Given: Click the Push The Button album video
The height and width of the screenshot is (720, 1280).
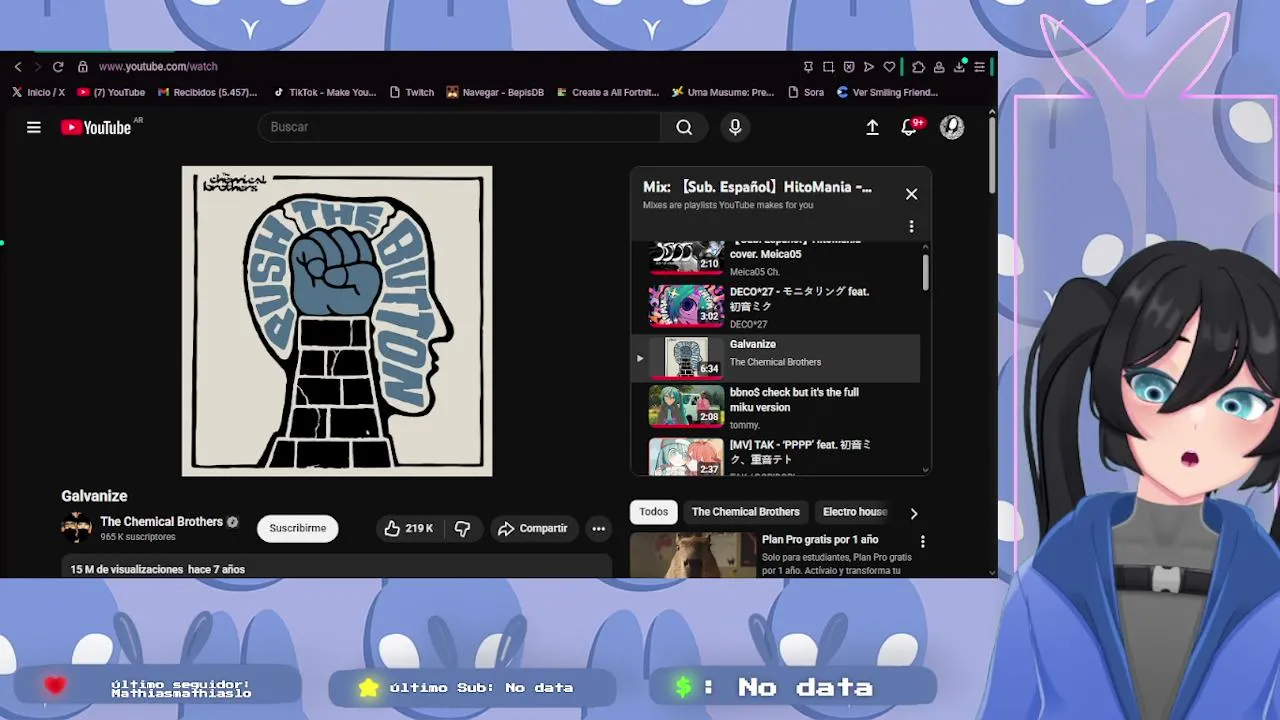Looking at the screenshot, I should tap(337, 321).
